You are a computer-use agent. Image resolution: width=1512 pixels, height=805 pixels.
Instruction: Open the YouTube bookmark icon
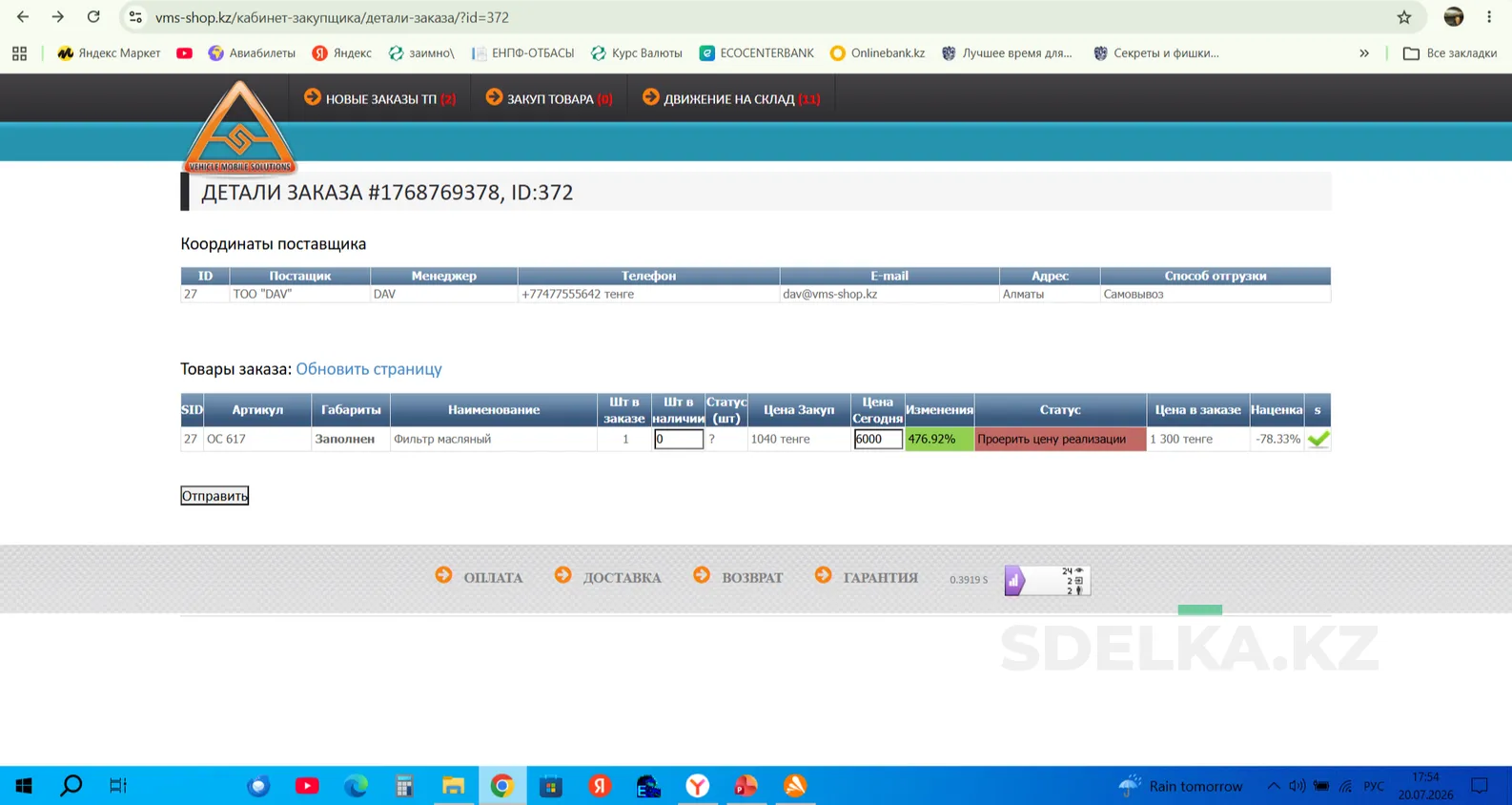click(184, 53)
